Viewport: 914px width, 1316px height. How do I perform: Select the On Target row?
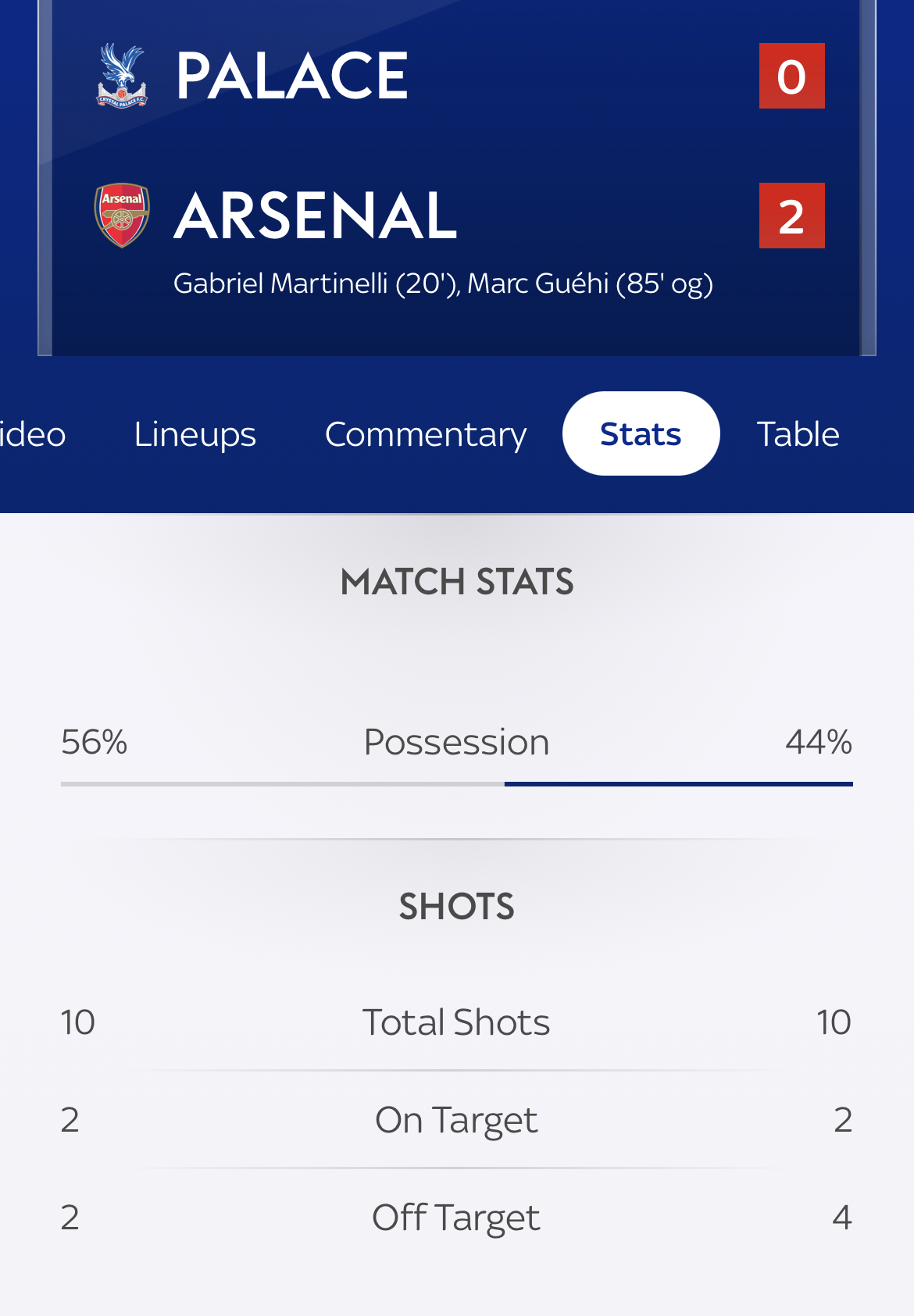coord(457,1120)
